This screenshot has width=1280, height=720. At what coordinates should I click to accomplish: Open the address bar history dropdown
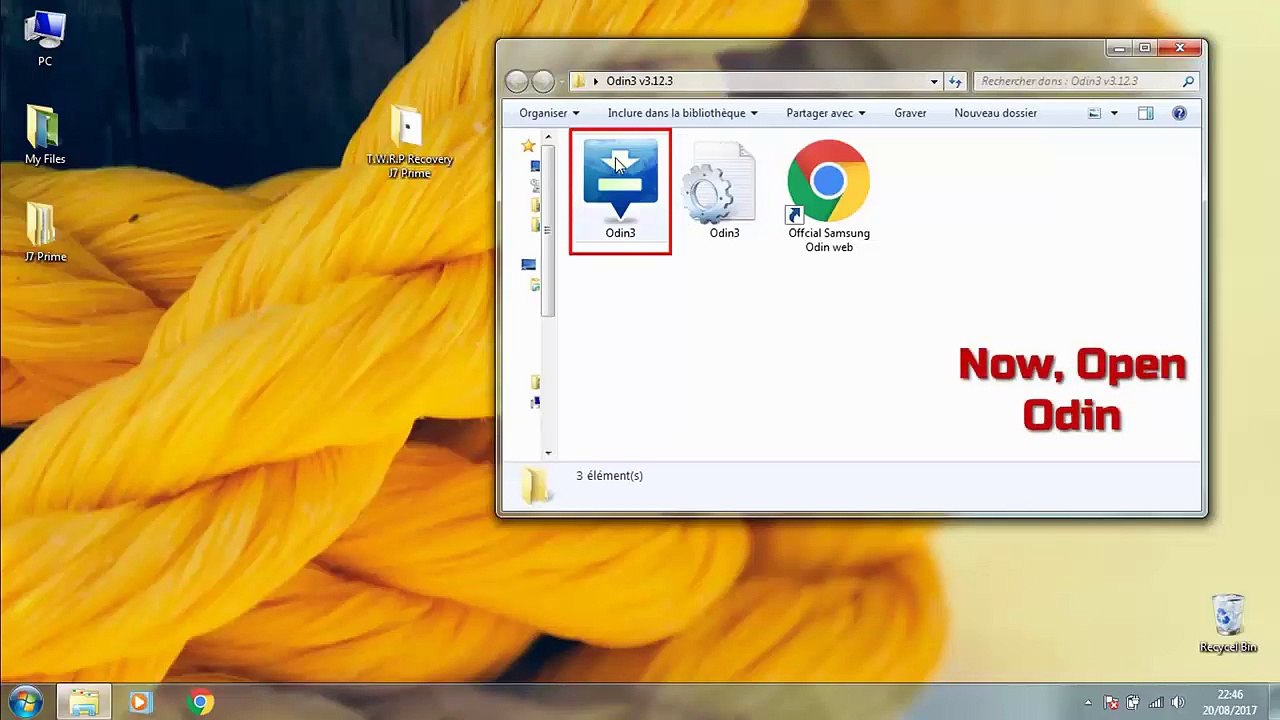coord(934,81)
